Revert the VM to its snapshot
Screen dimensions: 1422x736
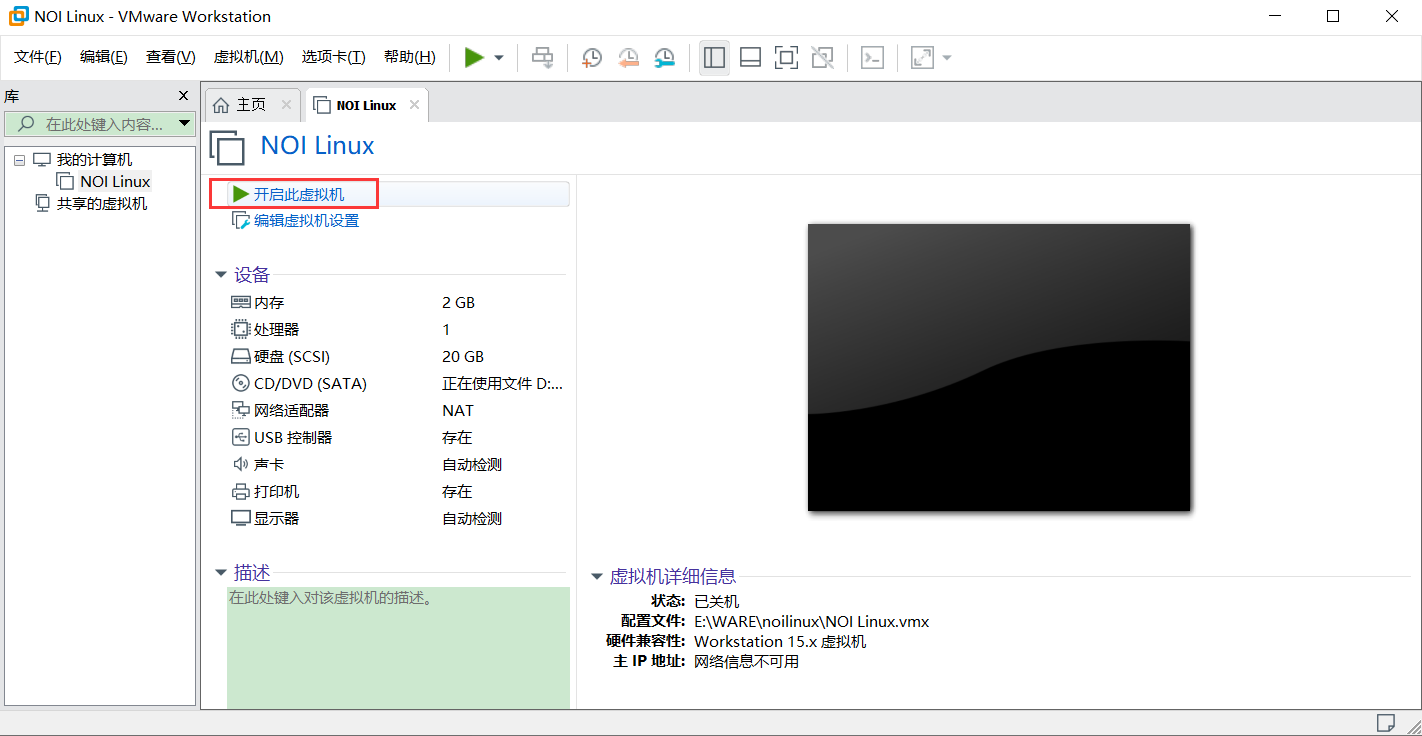pyautogui.click(x=628, y=57)
